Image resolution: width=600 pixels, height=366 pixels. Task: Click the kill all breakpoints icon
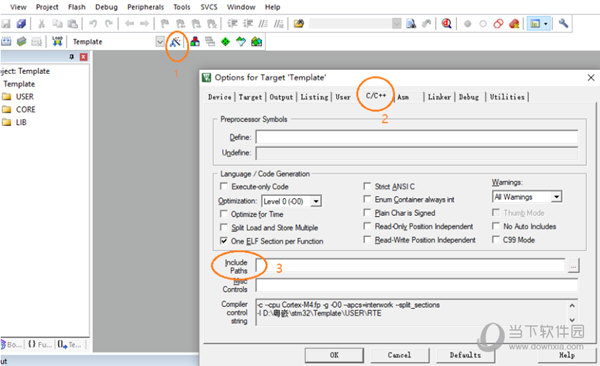coord(514,24)
